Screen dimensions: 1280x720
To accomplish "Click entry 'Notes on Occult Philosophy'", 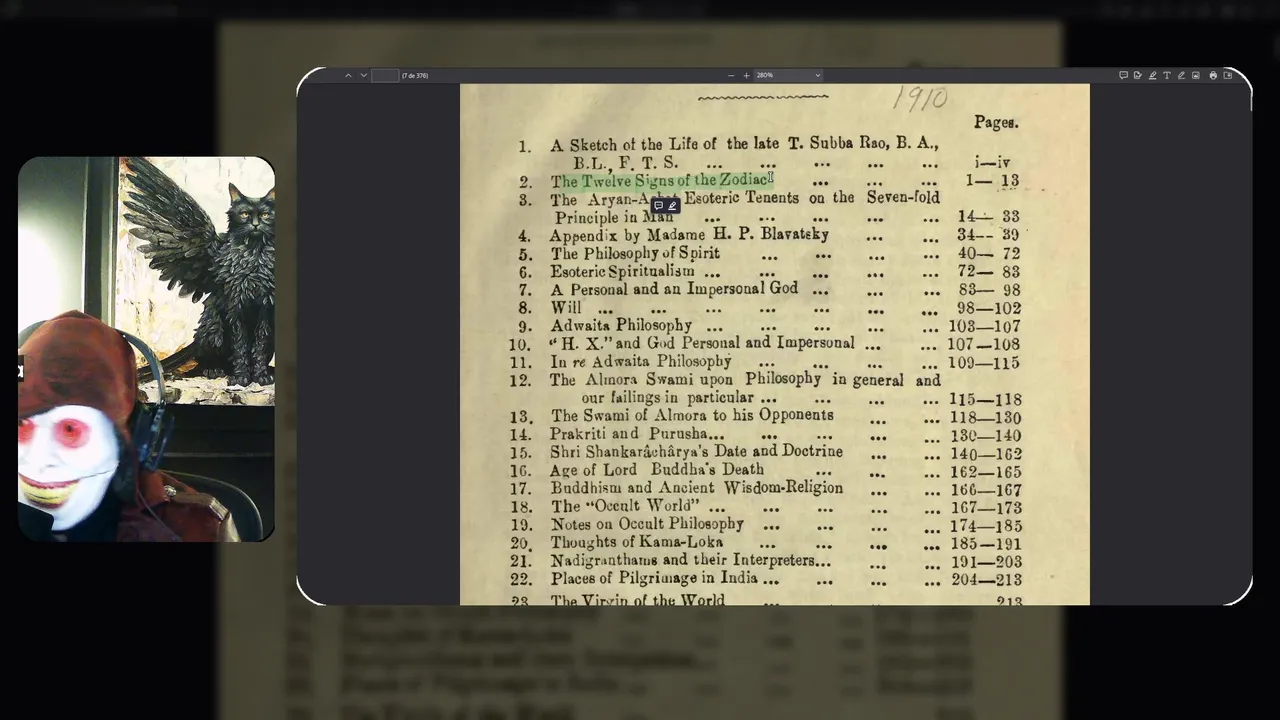I will point(647,524).
